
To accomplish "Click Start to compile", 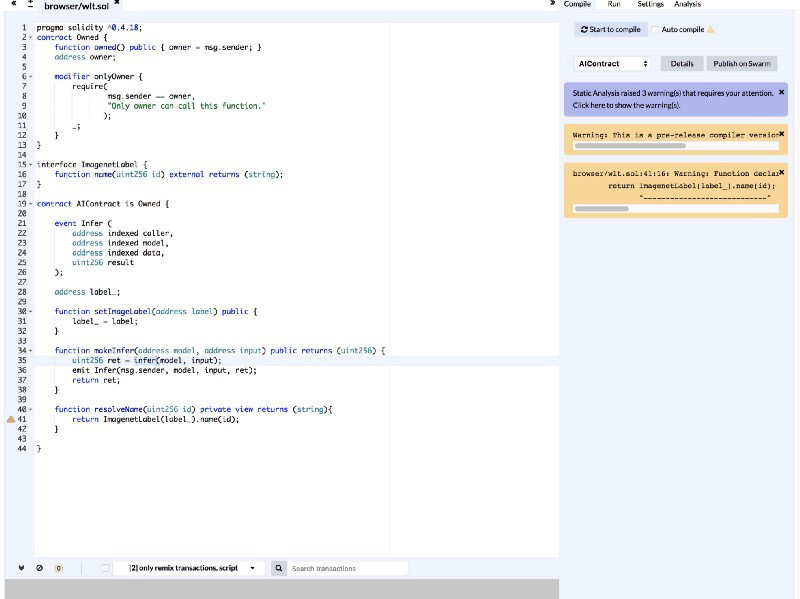I will [x=611, y=30].
